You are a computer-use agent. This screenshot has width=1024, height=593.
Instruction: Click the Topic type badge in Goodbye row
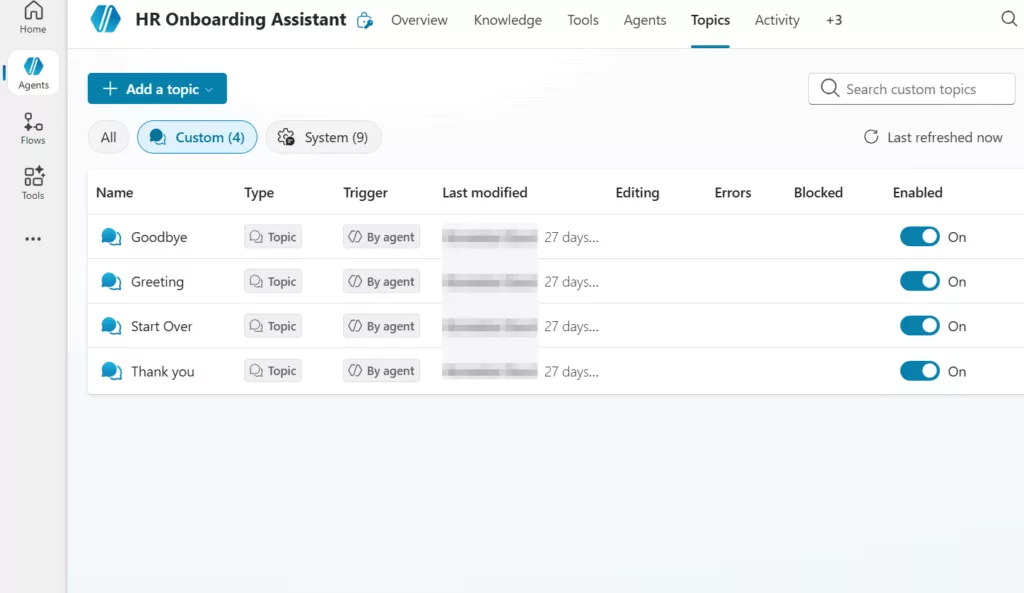tap(273, 236)
